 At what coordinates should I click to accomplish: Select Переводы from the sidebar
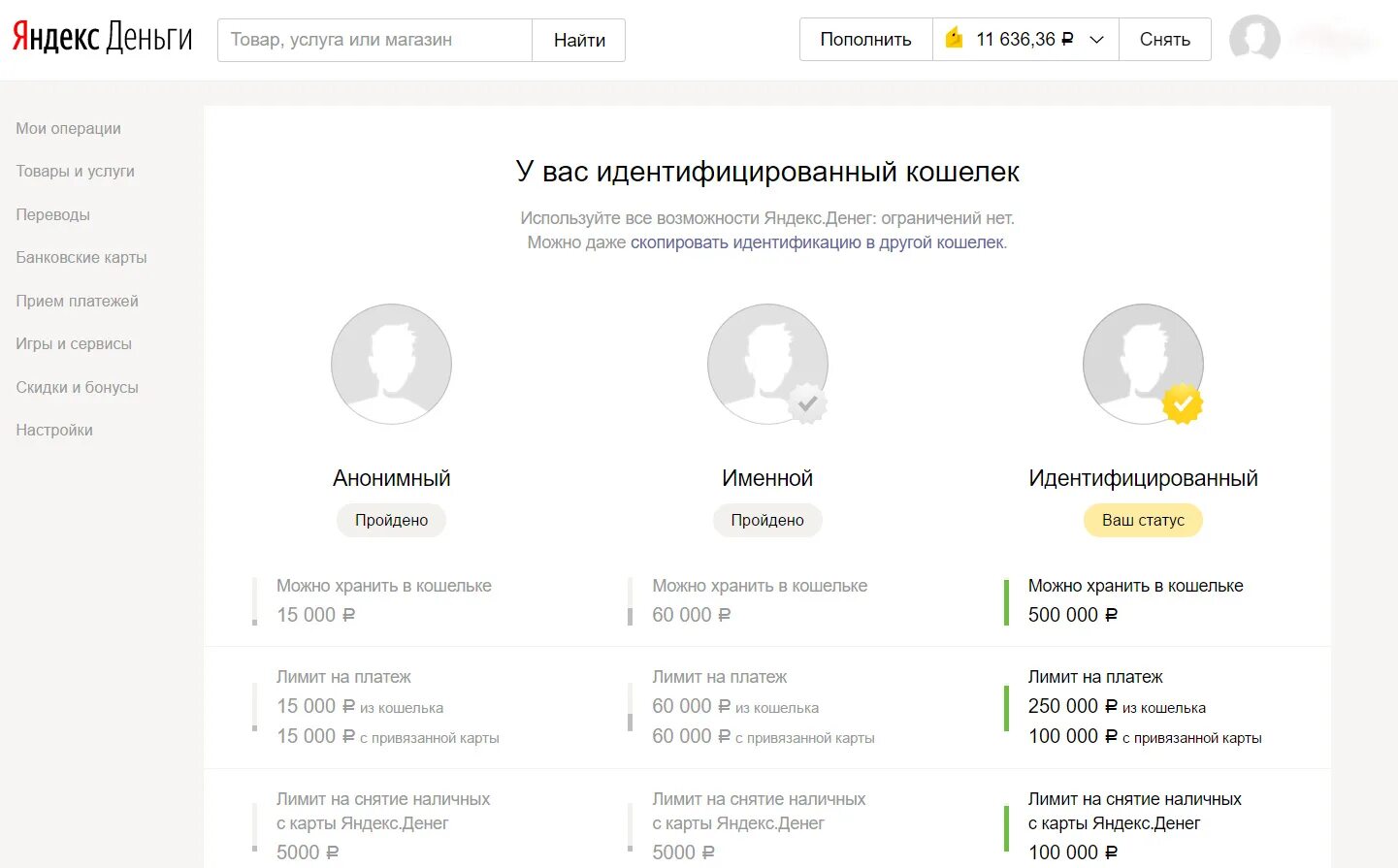pyautogui.click(x=53, y=214)
